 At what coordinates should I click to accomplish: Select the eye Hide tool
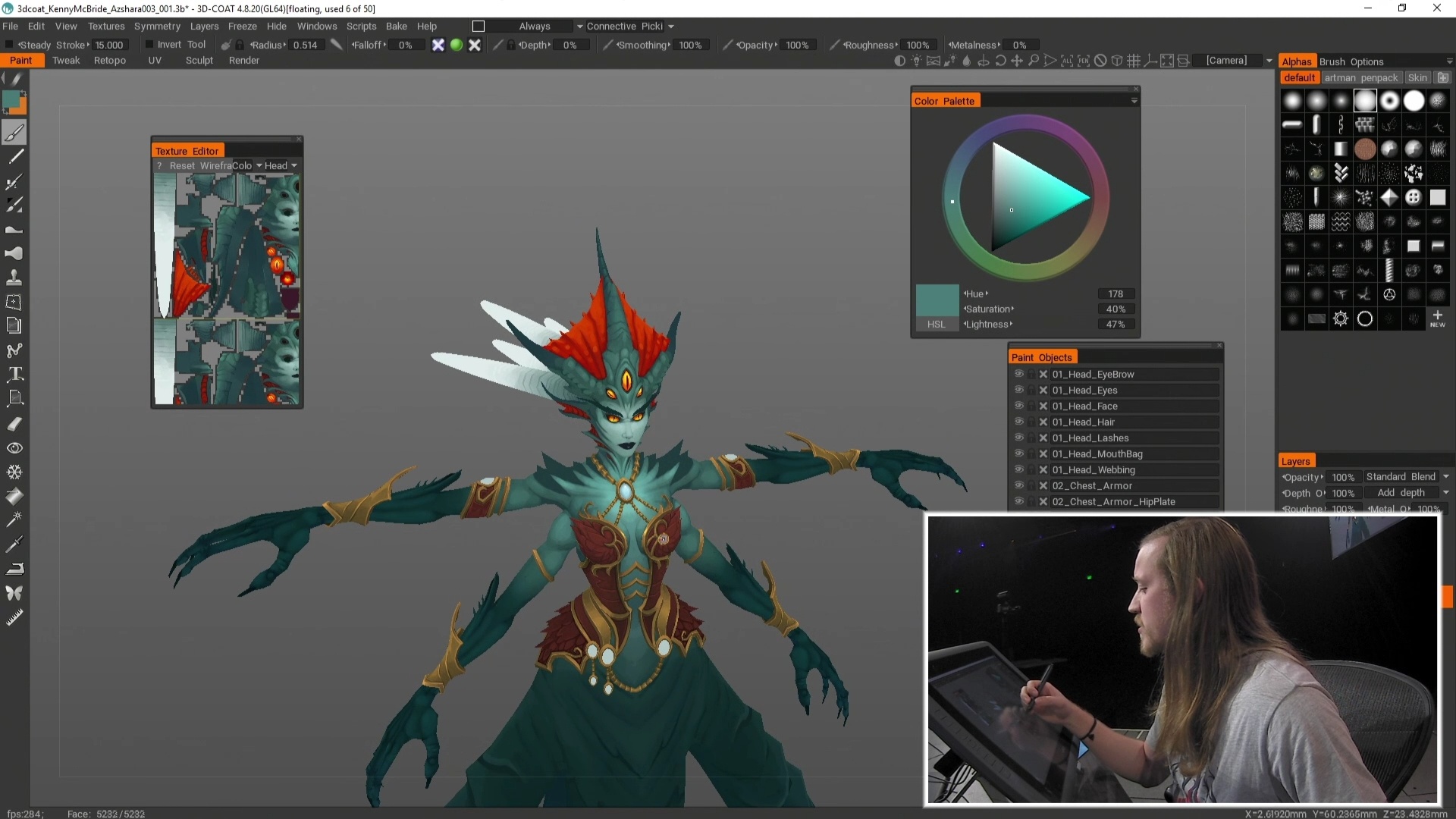tap(14, 447)
